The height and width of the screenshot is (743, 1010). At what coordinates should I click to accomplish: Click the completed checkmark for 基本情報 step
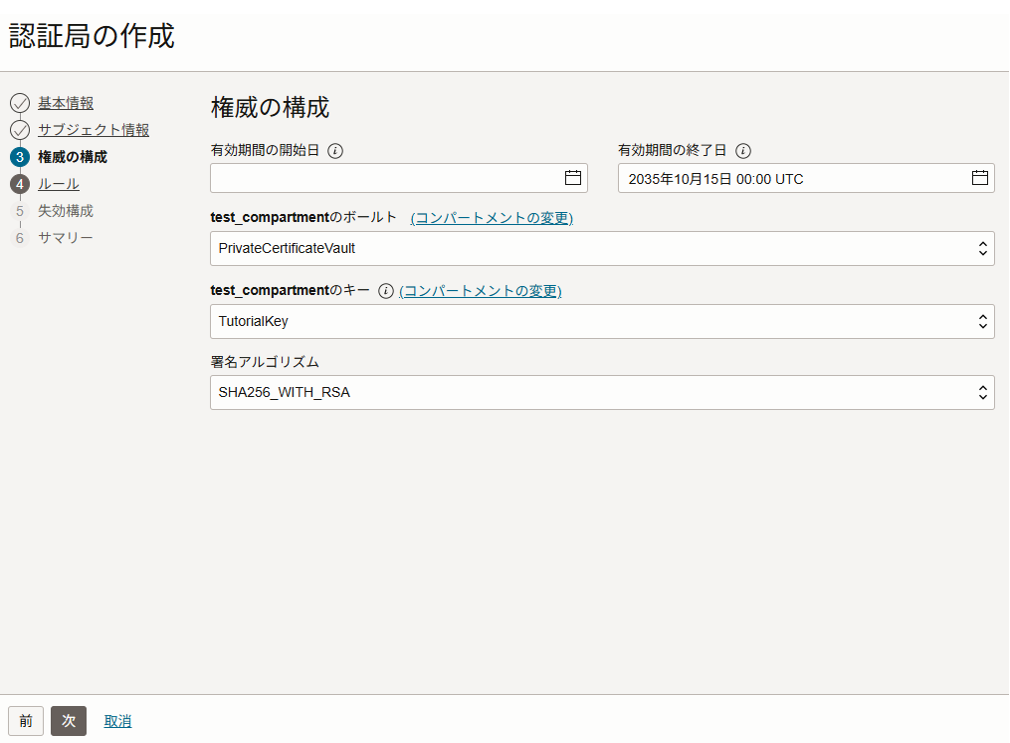point(19,103)
